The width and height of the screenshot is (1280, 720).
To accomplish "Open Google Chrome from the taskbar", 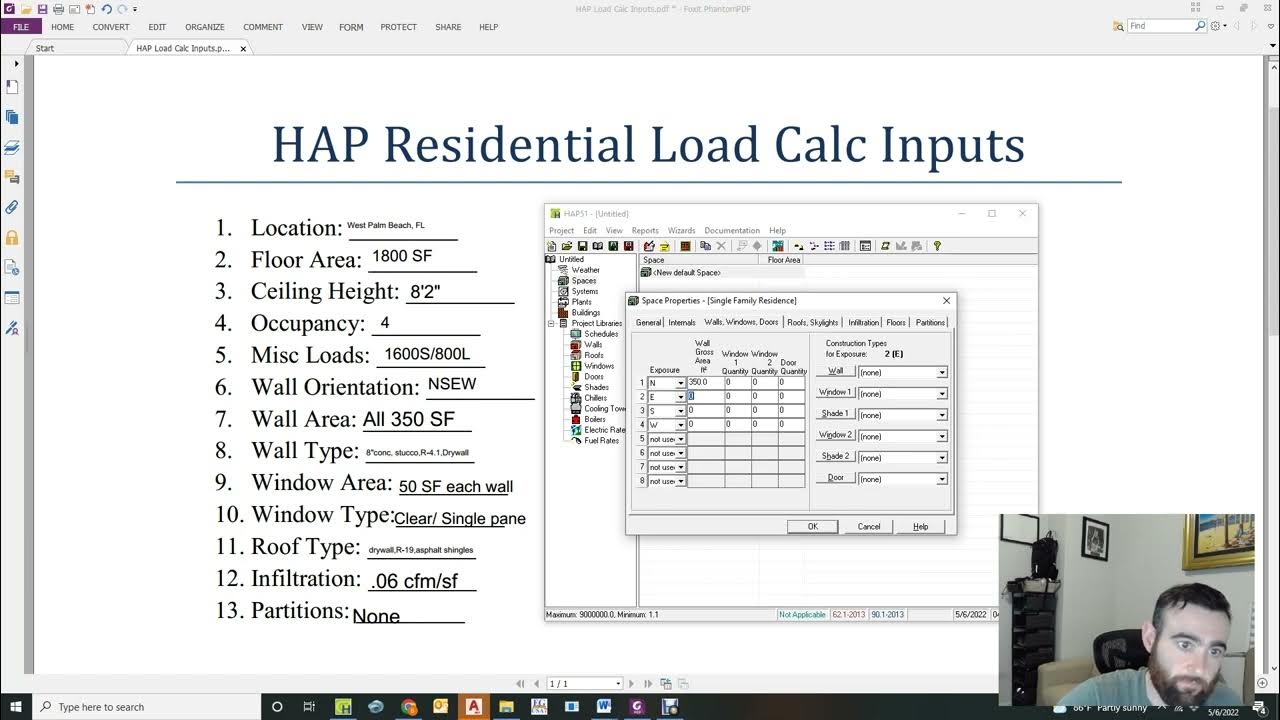I will point(408,707).
